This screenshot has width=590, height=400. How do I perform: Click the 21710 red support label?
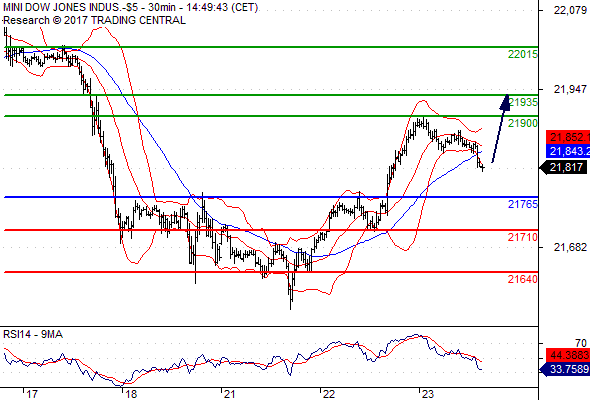(x=523, y=237)
